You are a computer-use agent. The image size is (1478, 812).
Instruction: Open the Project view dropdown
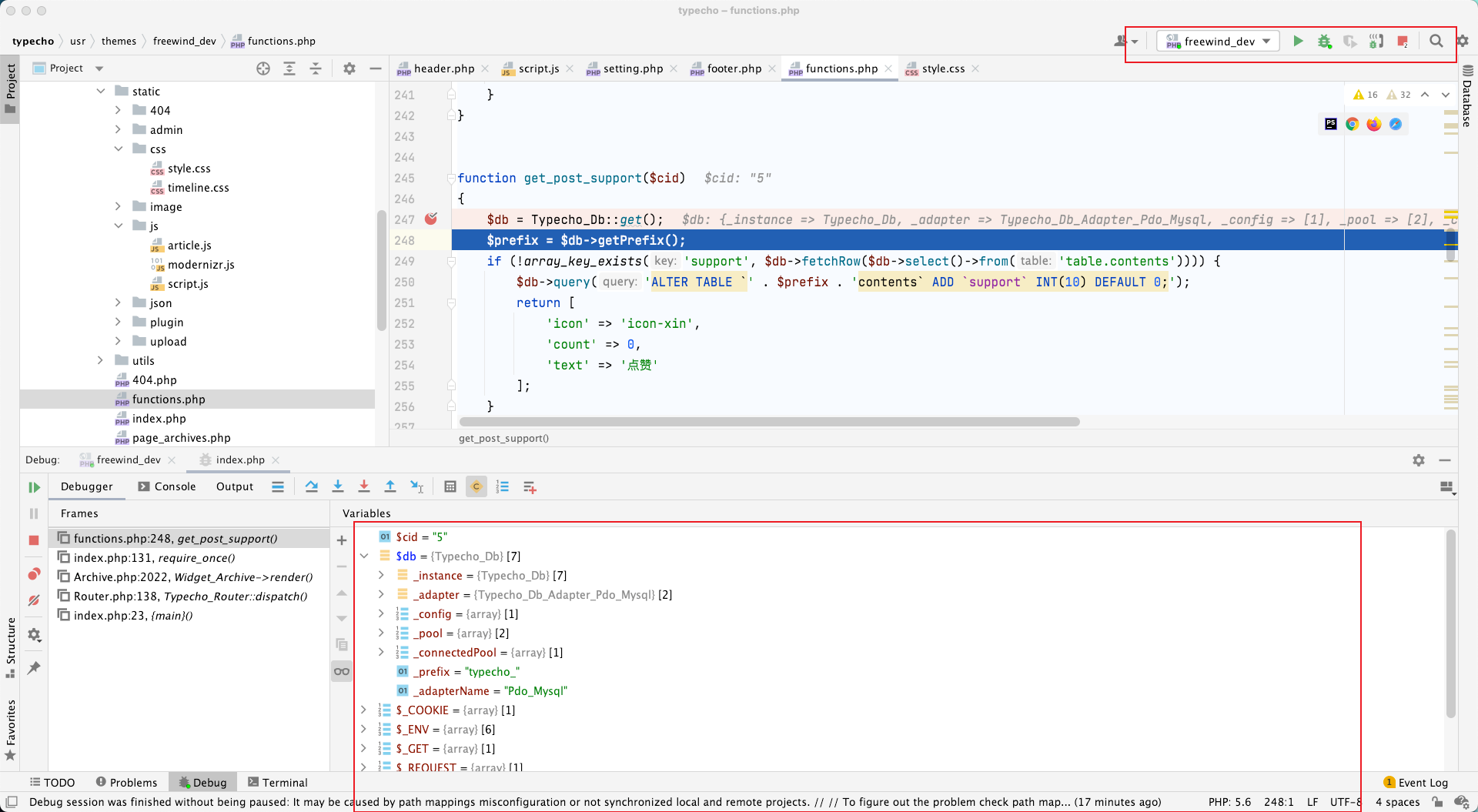[99, 69]
